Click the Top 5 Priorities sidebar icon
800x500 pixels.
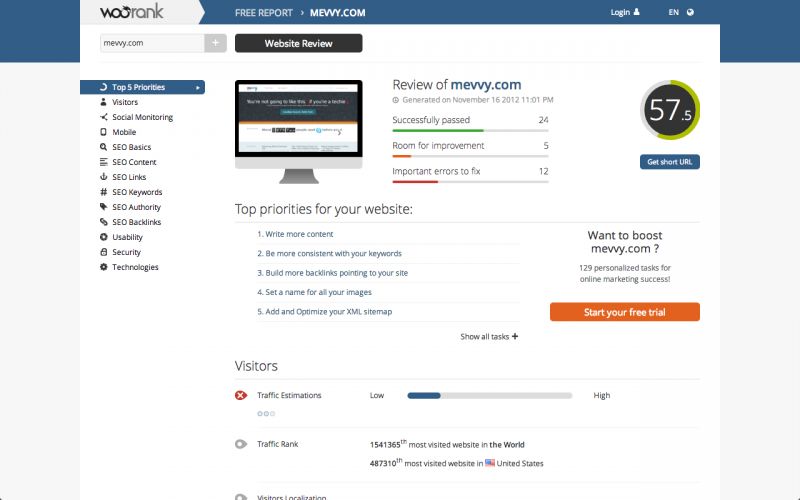[104, 87]
